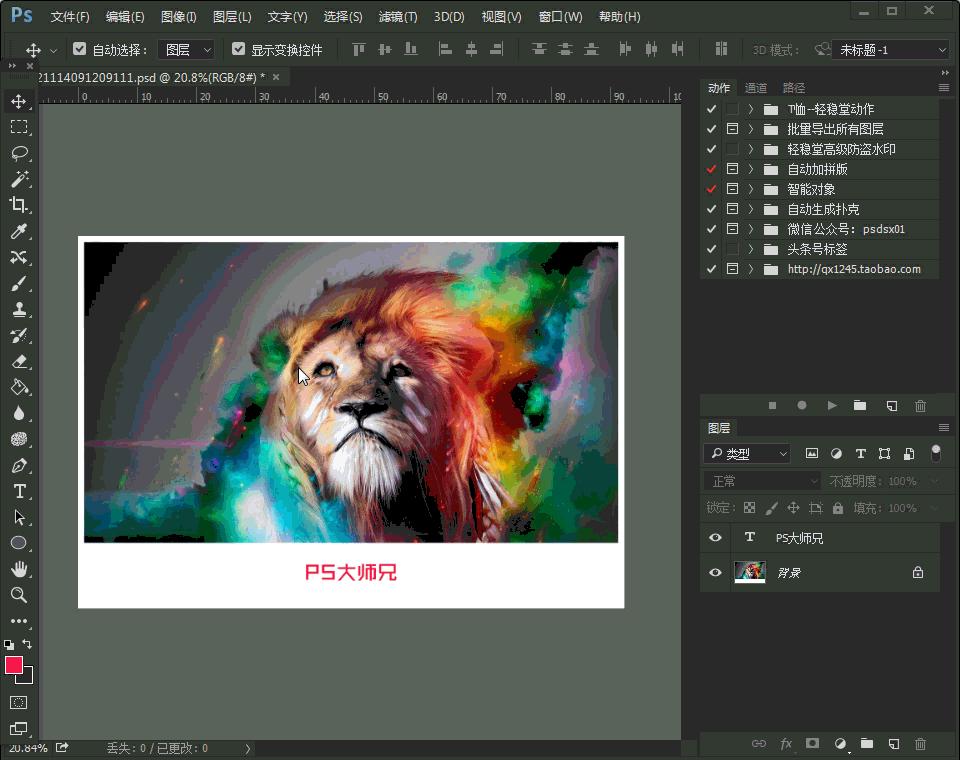
Task: Activate the Crop tool
Action: pos(20,204)
